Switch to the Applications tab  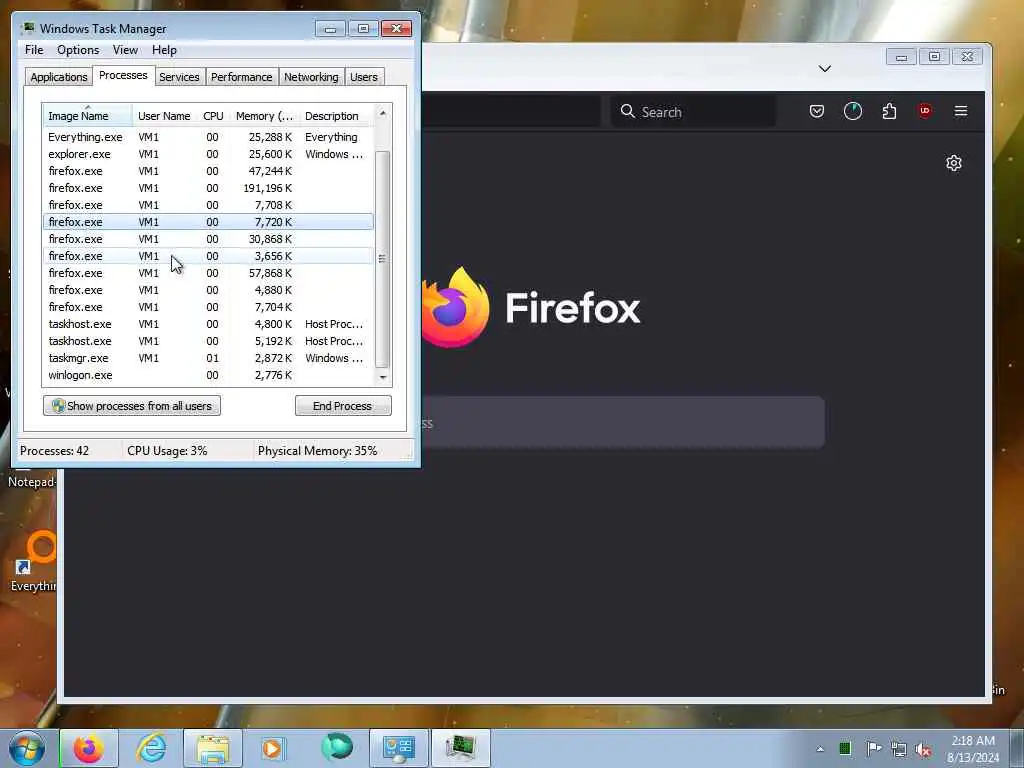[59, 77]
